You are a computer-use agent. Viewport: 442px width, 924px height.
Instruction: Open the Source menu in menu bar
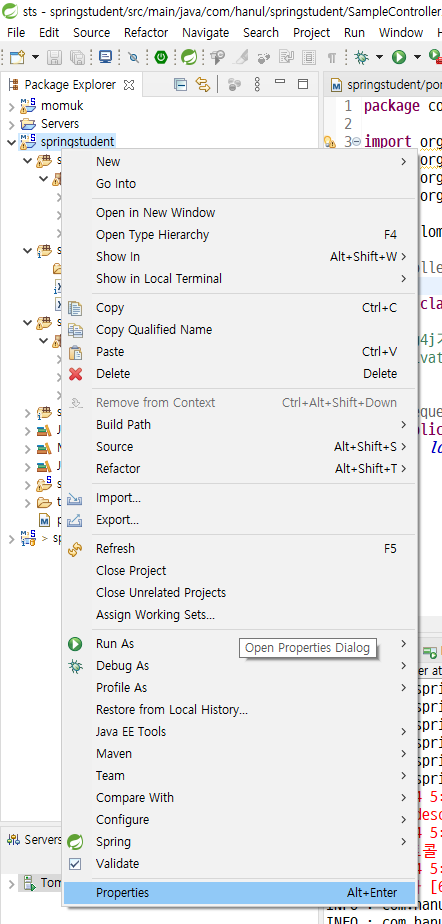click(91, 32)
